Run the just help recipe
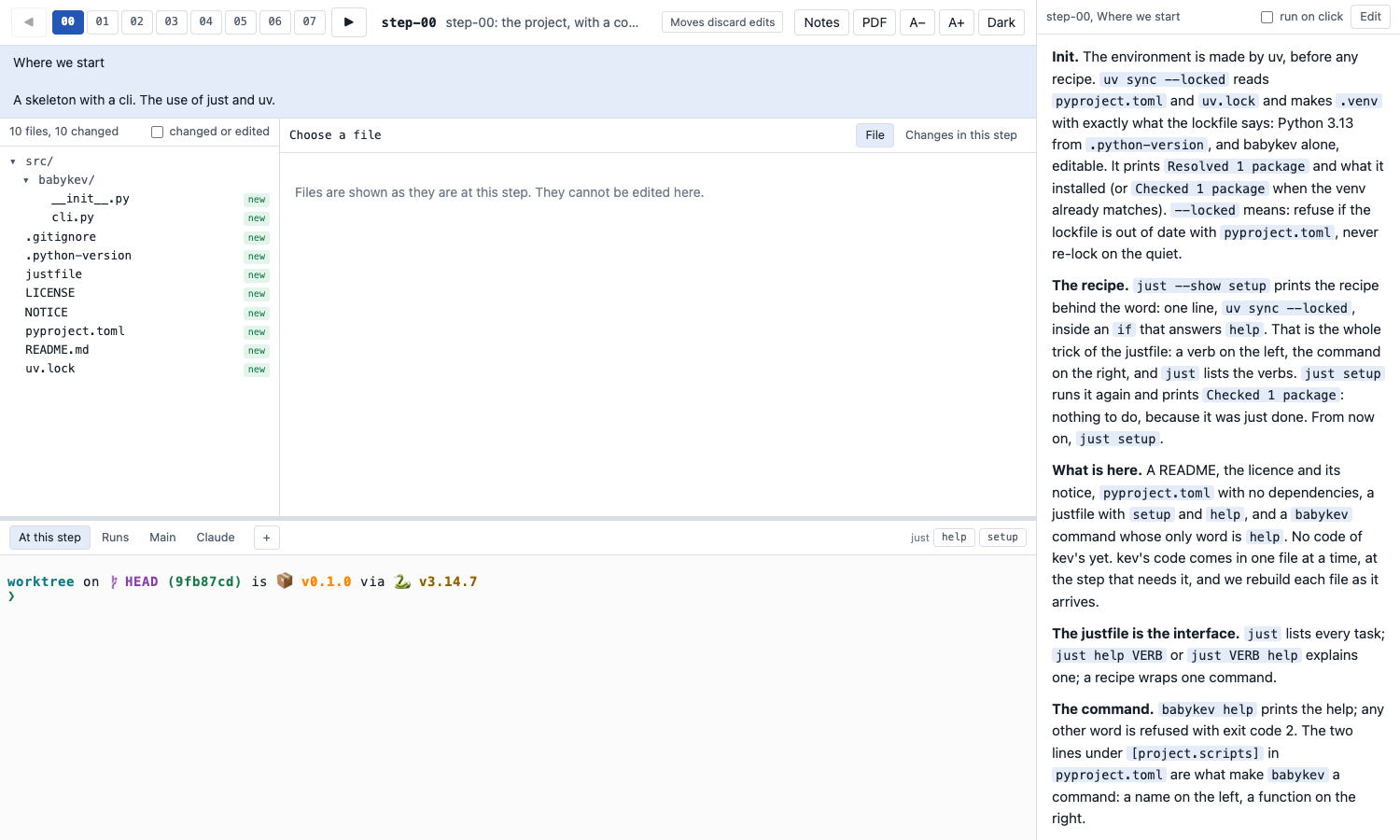The height and width of the screenshot is (840, 1400). [x=954, y=538]
